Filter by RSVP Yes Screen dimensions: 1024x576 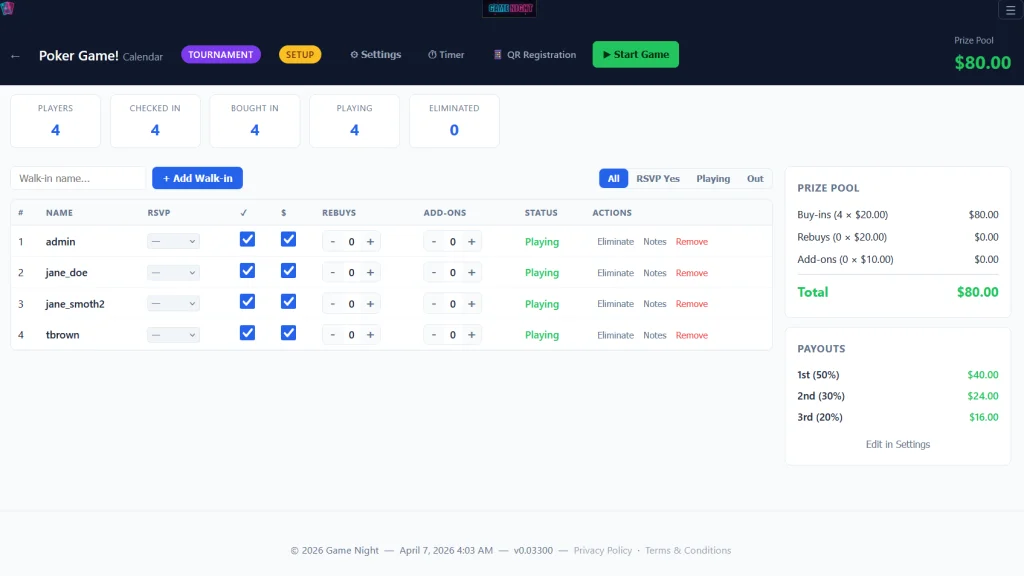(658, 178)
